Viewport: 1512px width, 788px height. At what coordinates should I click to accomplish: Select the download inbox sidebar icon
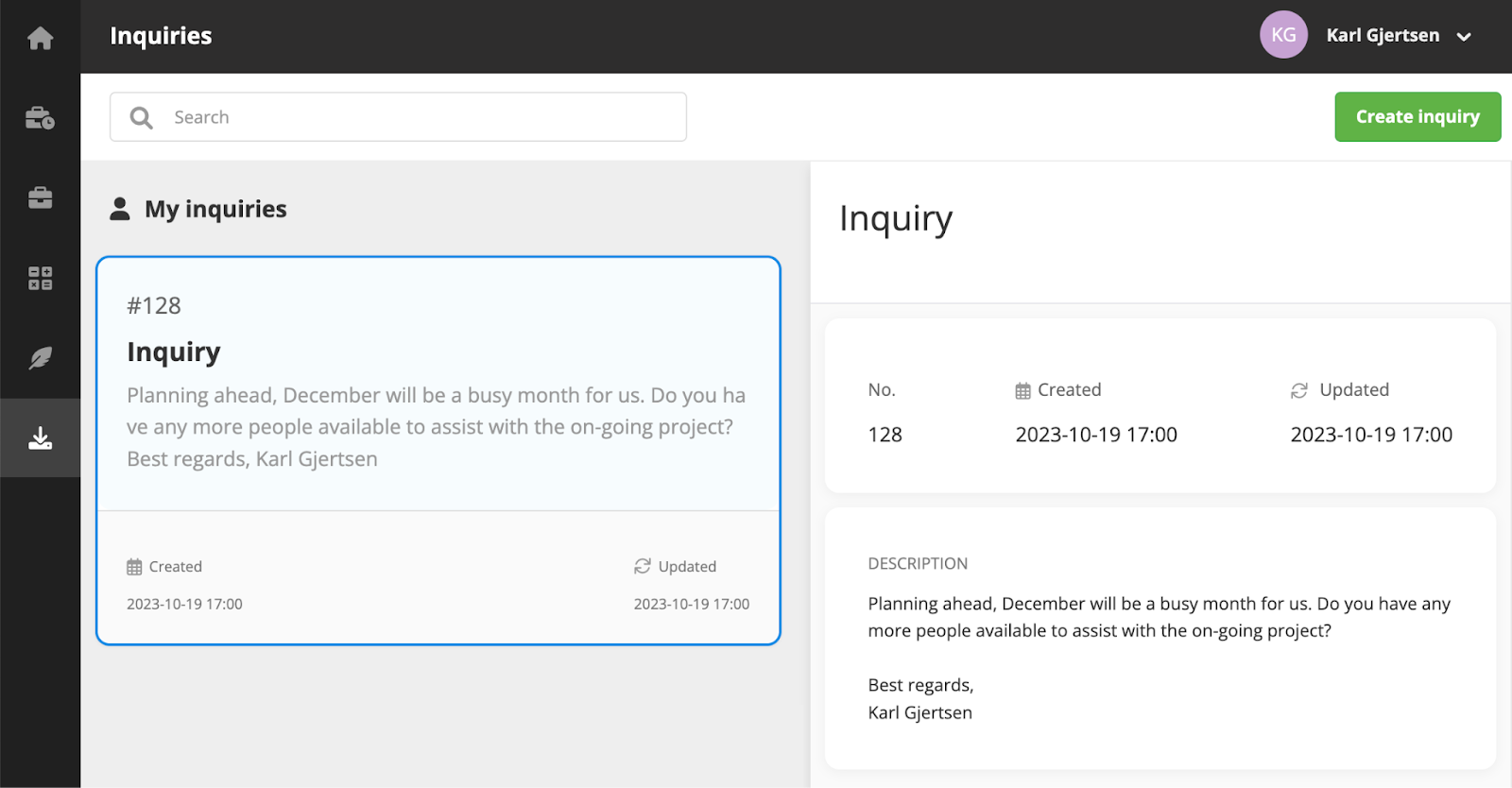pos(40,438)
